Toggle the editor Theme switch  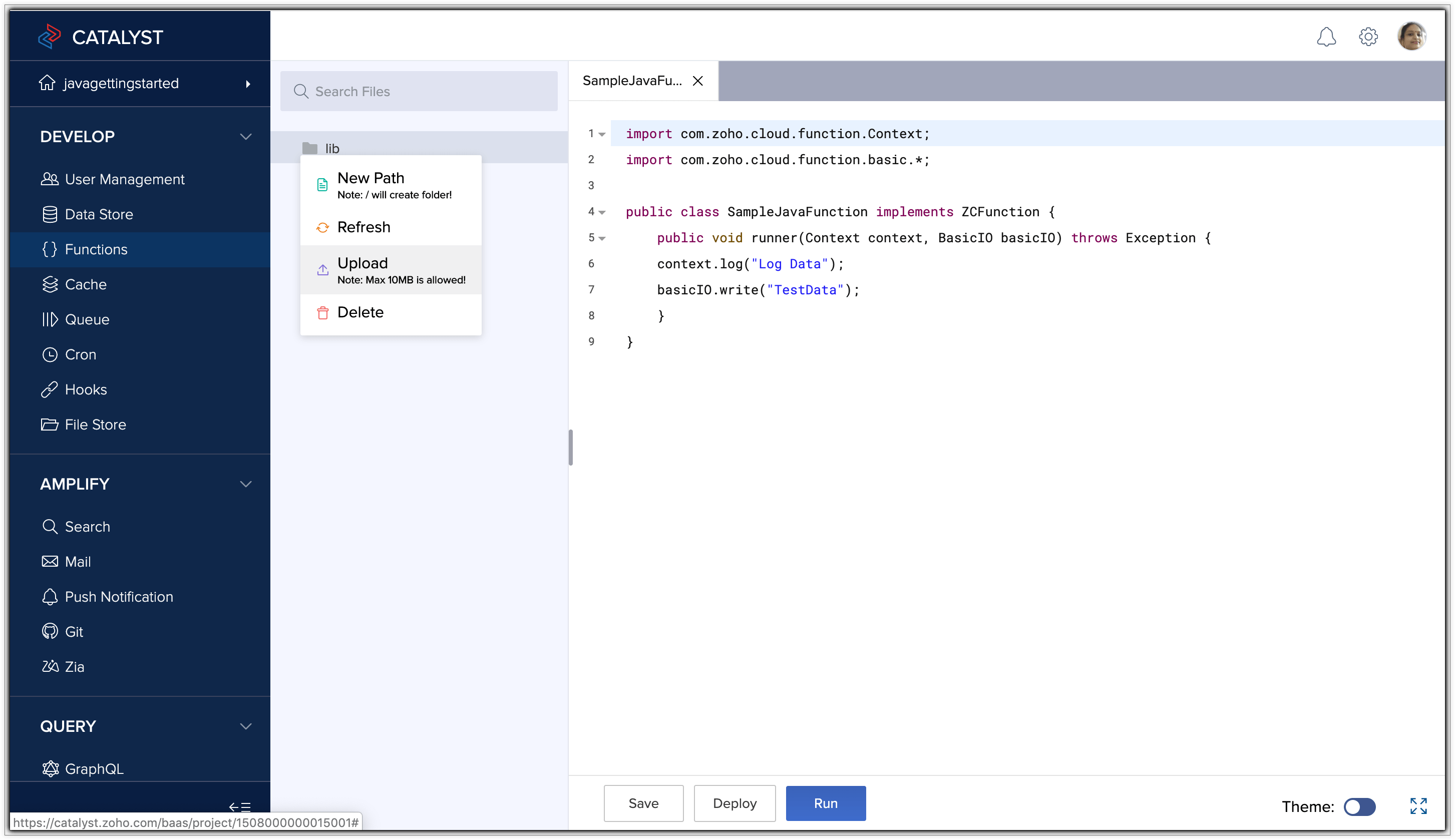[1359, 806]
